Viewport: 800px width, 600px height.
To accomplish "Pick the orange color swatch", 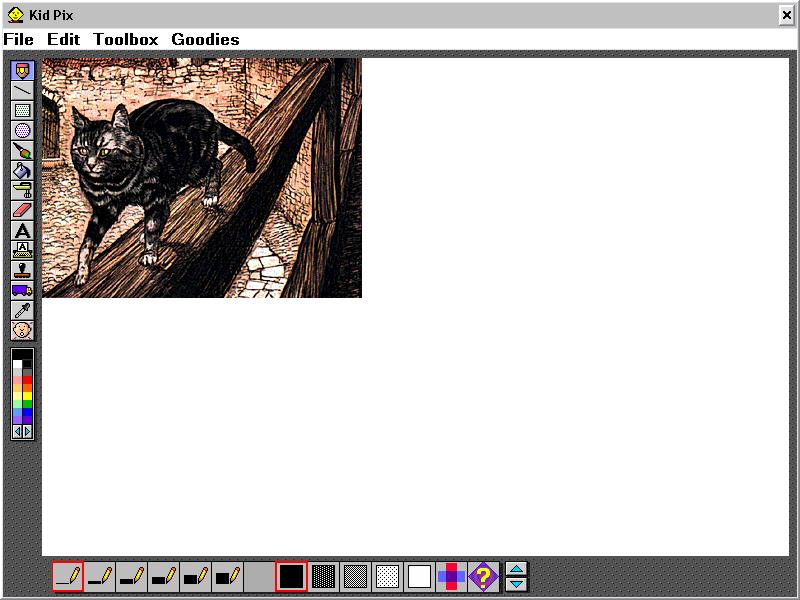I will (28, 388).
